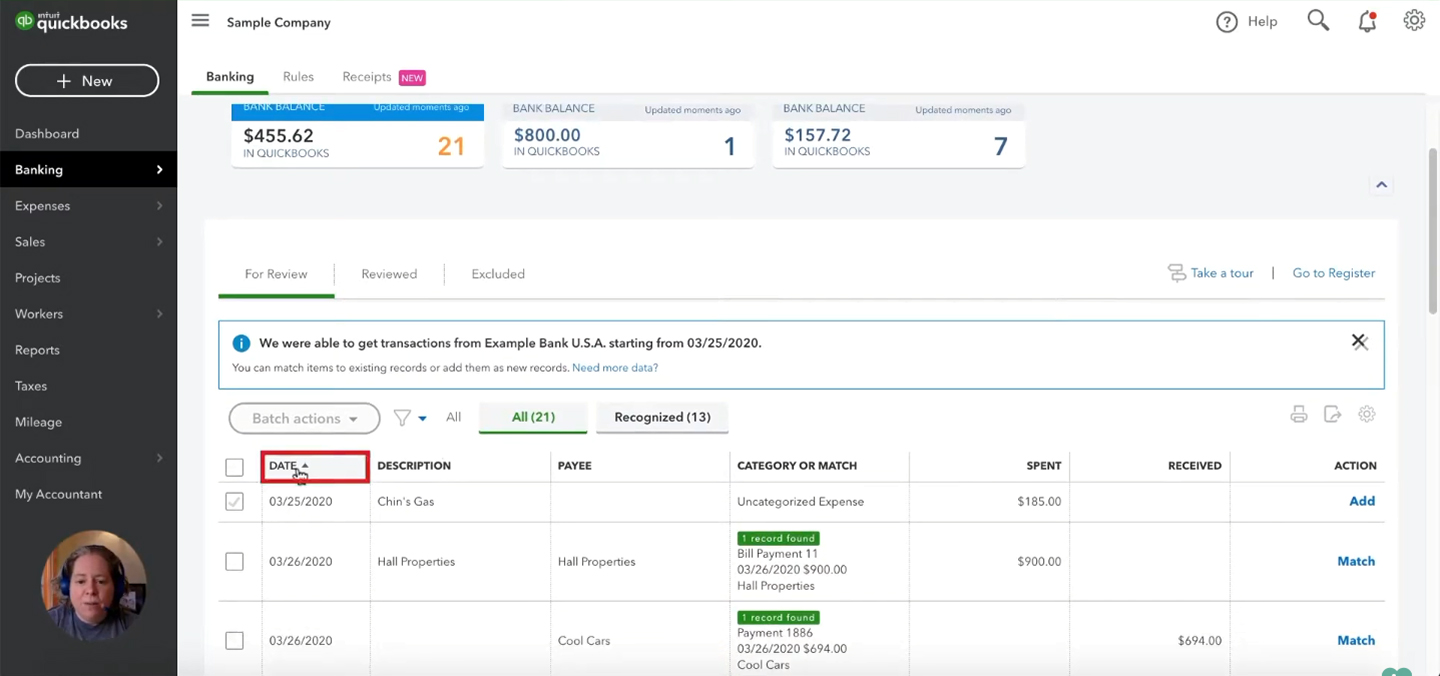The image size is (1440, 676).
Task: Click the RECEIVED column header
Action: point(1194,466)
